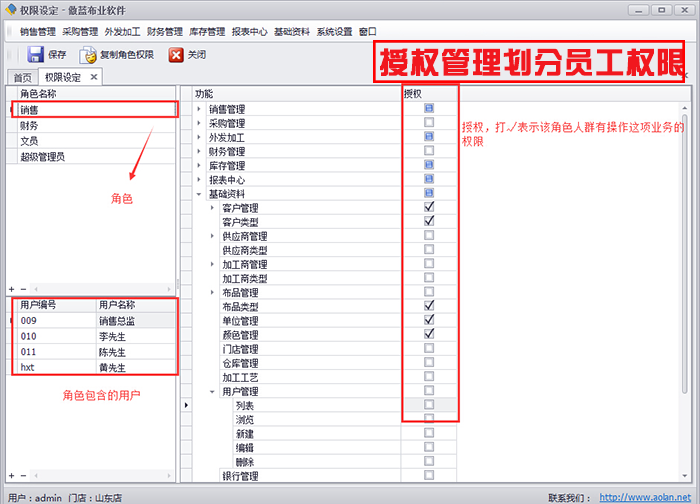Collapse the 用户管理 tree node

(213, 392)
